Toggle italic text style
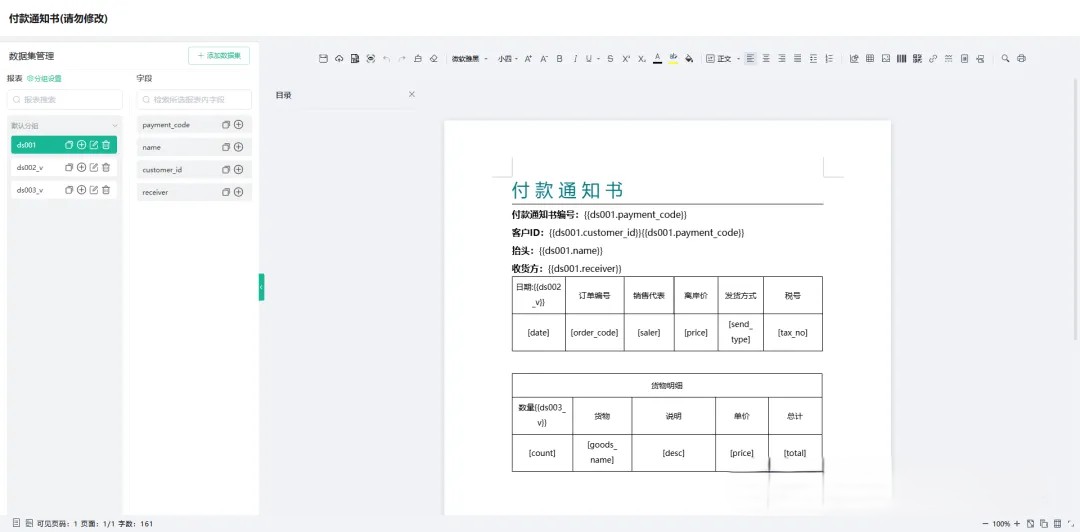Viewport: 1080px width, 532px height. tap(575, 59)
